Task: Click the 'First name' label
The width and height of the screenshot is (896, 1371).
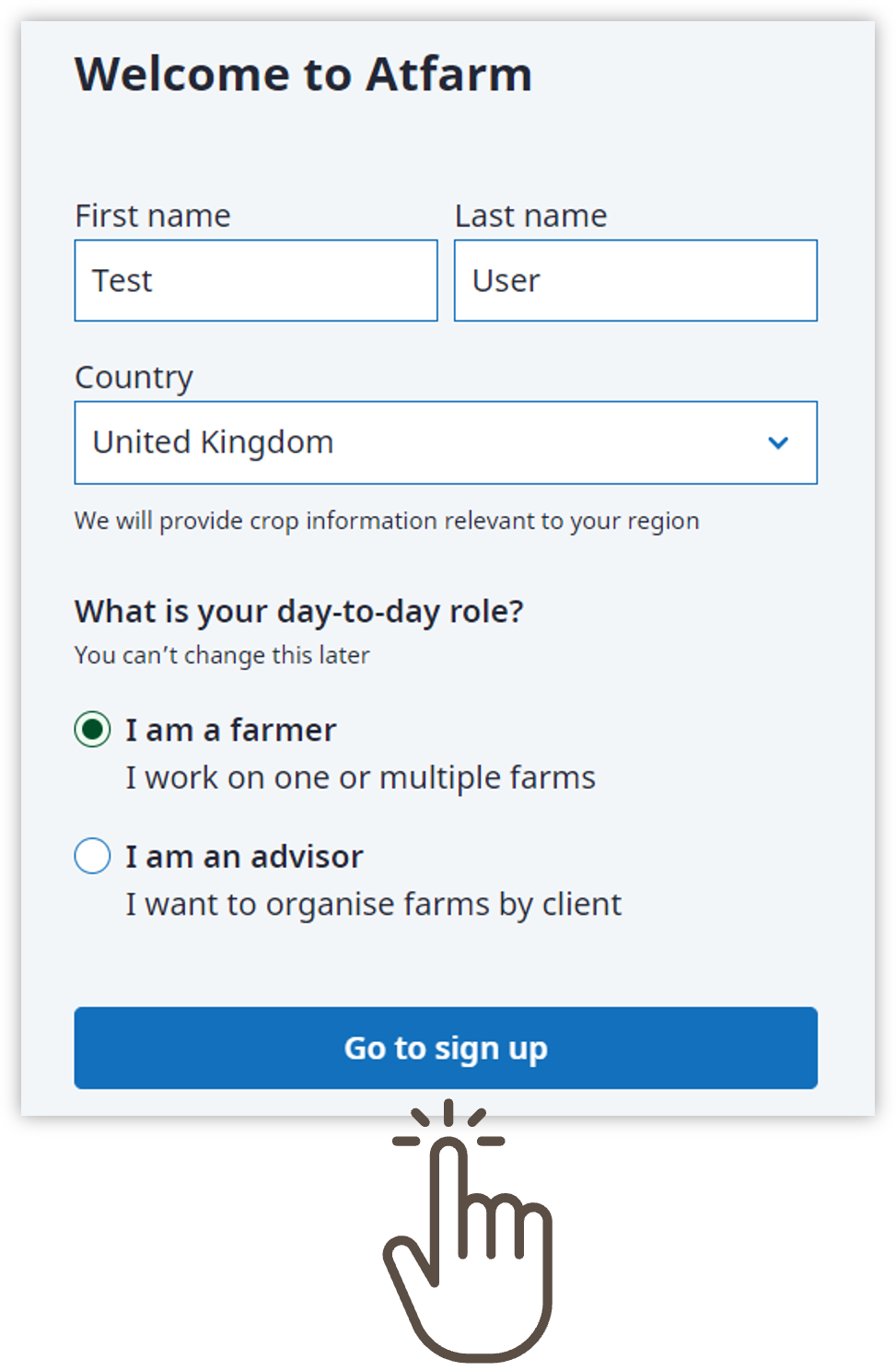Action: (153, 216)
